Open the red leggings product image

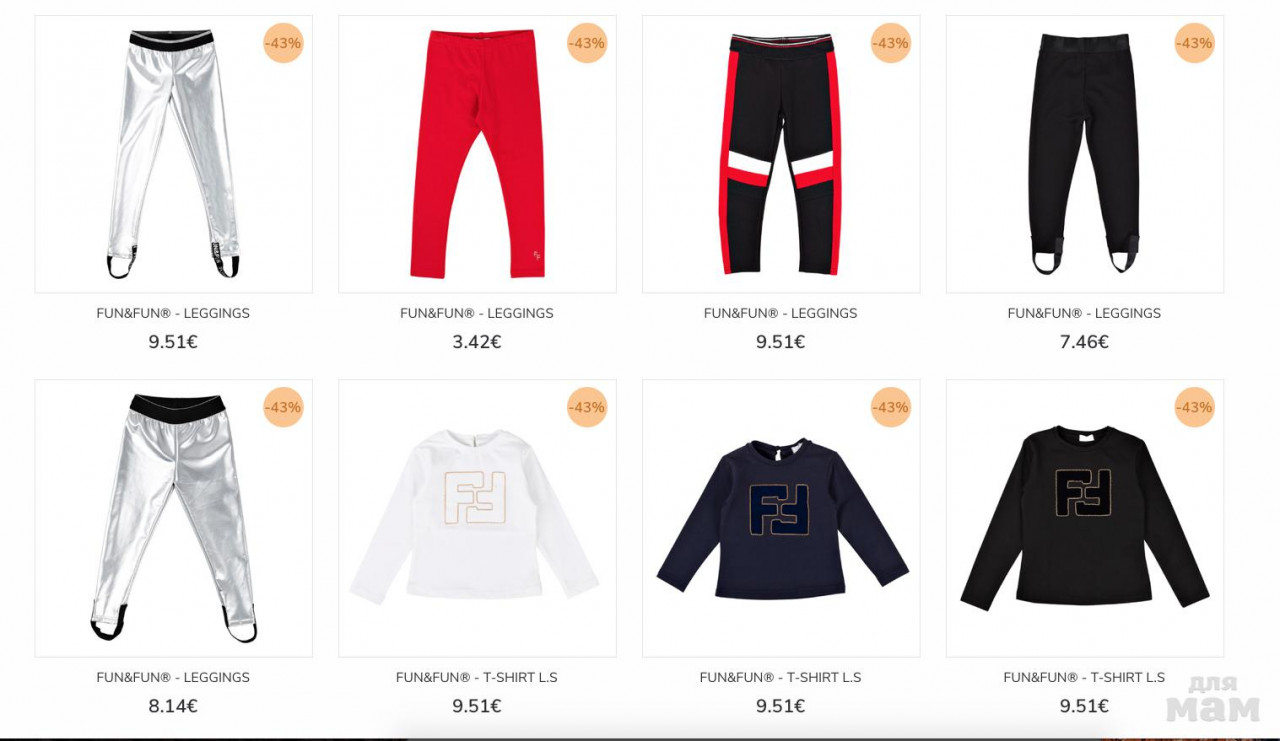pos(477,154)
